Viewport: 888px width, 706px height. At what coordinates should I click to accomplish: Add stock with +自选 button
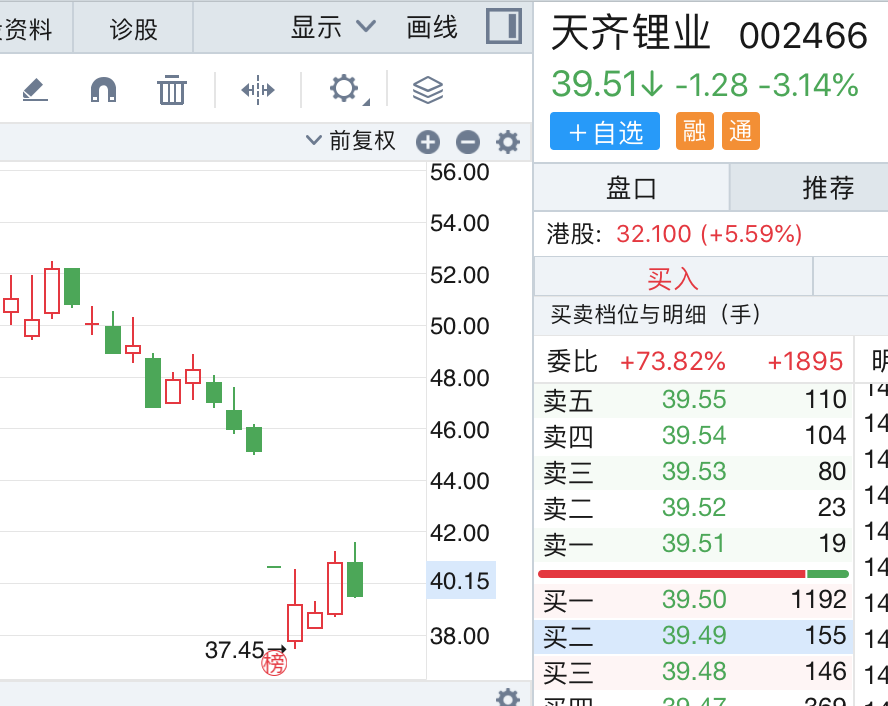pos(604,131)
